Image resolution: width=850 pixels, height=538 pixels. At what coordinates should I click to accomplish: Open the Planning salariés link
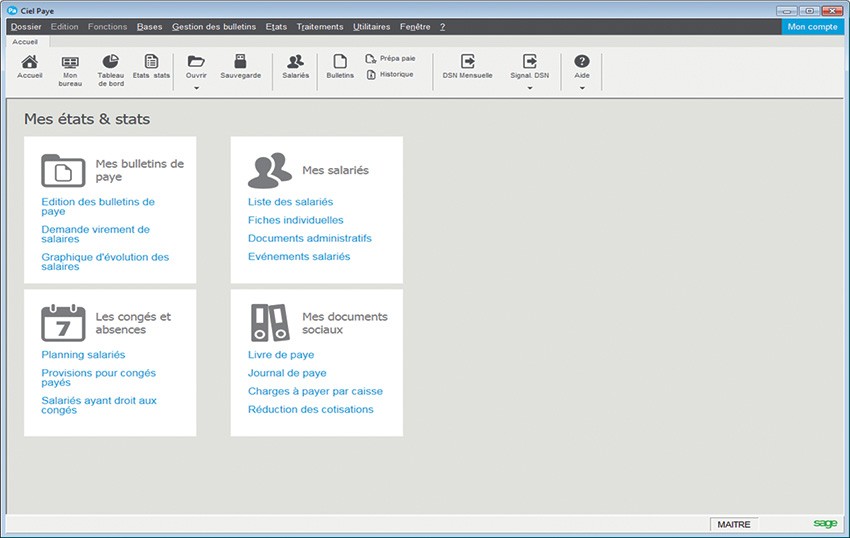pyautogui.click(x=83, y=355)
